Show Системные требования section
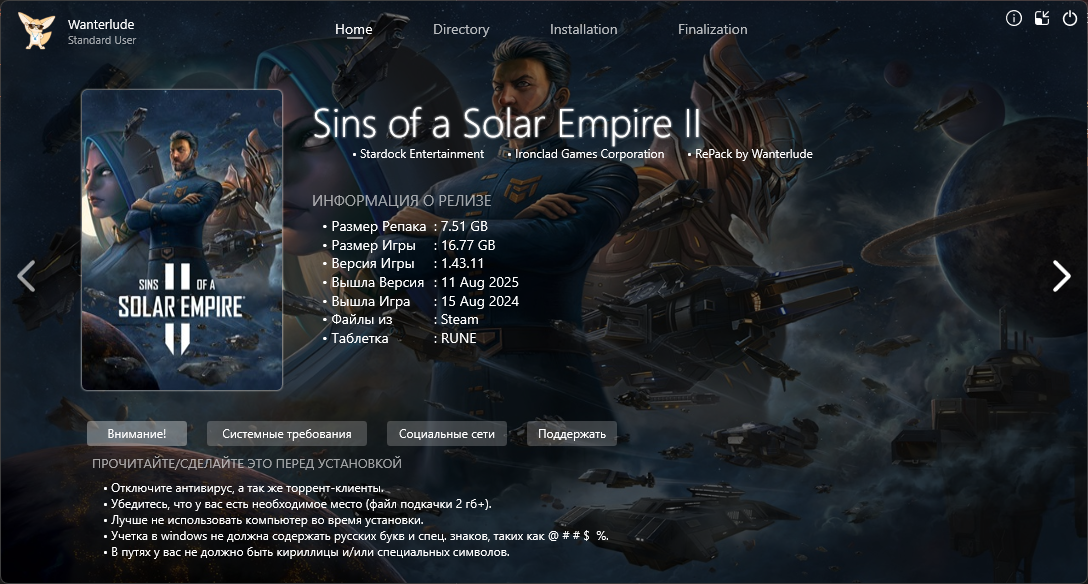This screenshot has height=584, width=1088. point(287,433)
